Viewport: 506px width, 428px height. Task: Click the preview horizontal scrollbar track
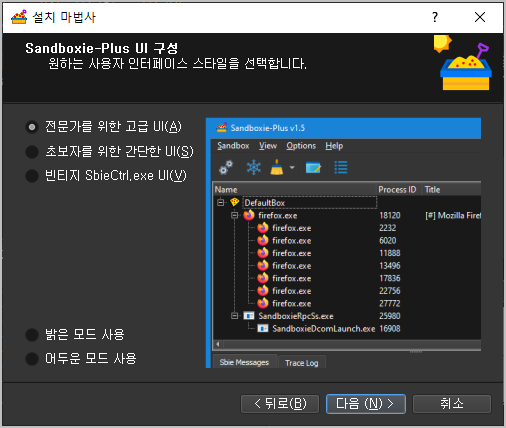(x=352, y=344)
